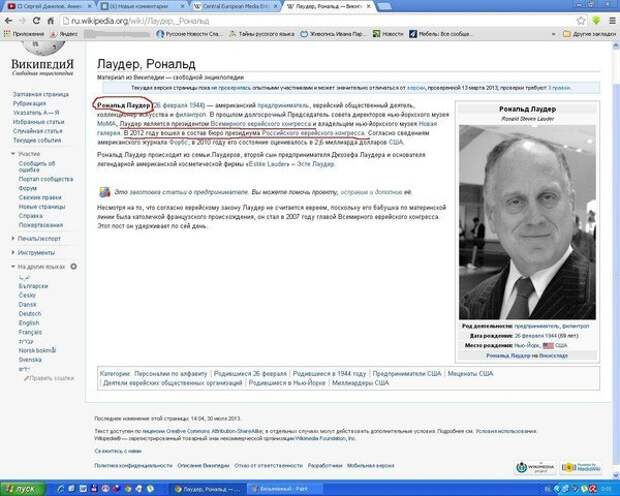Click the Wikipedia globe logo
The image size is (620, 496).
coord(42,49)
